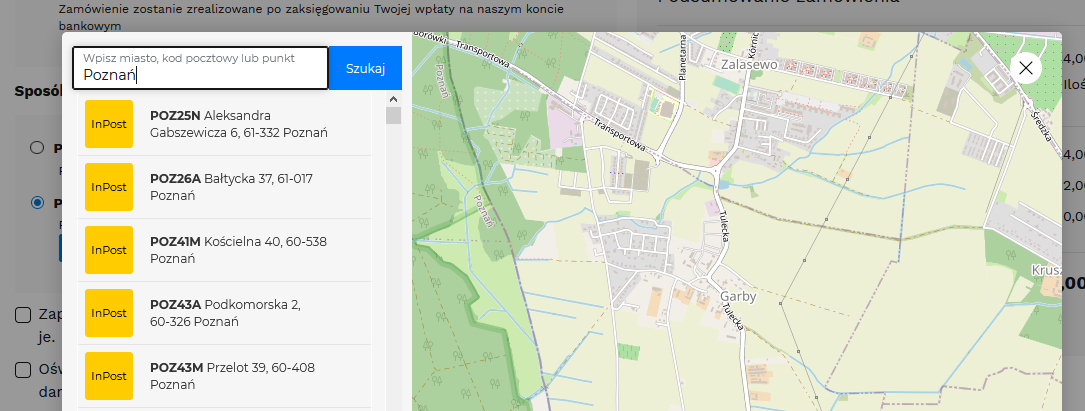This screenshot has height=411, width=1085.
Task: Click the list scrollbar up arrow
Action: (x=393, y=99)
